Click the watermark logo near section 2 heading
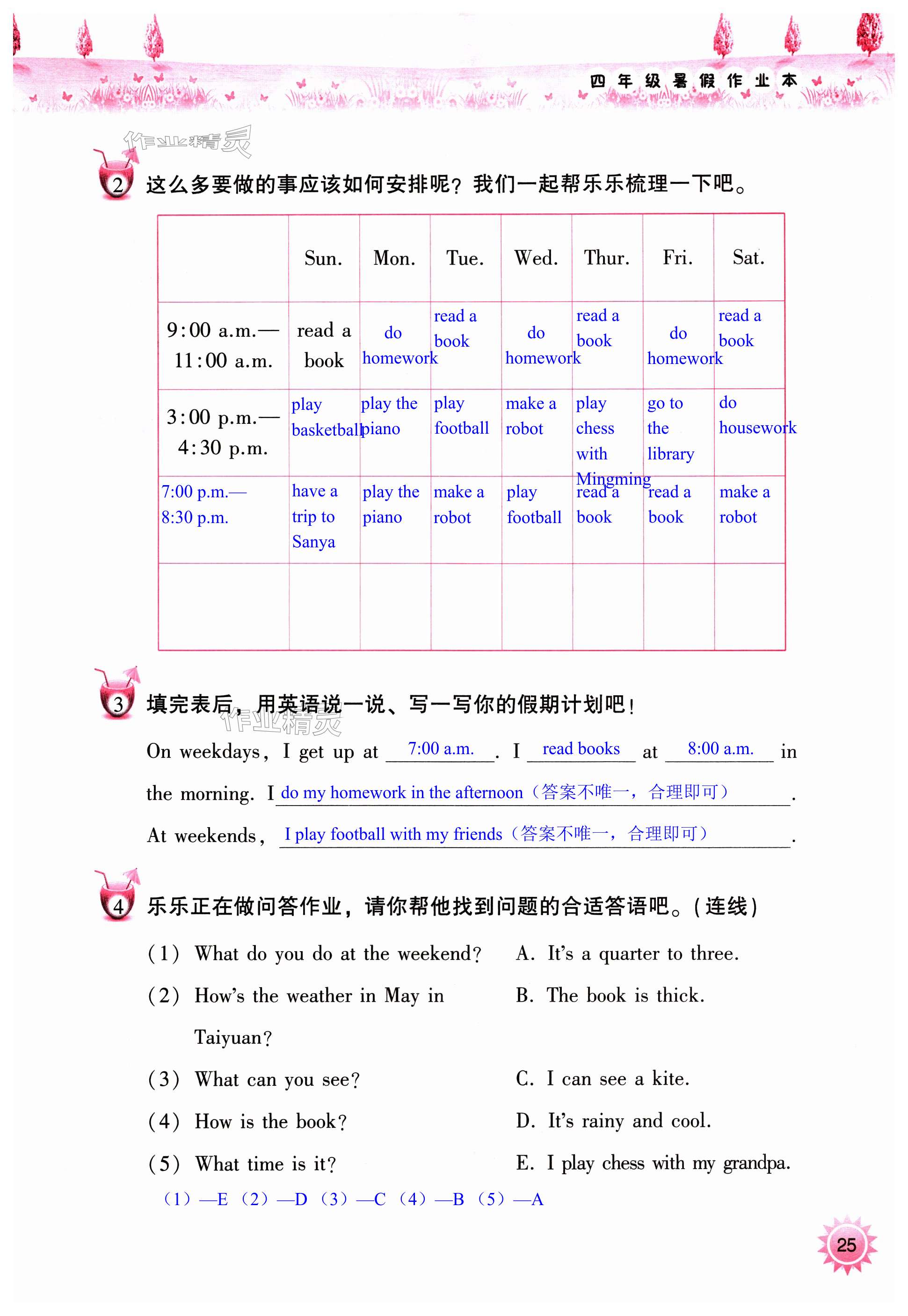The width and height of the screenshot is (908, 1316). tap(187, 141)
